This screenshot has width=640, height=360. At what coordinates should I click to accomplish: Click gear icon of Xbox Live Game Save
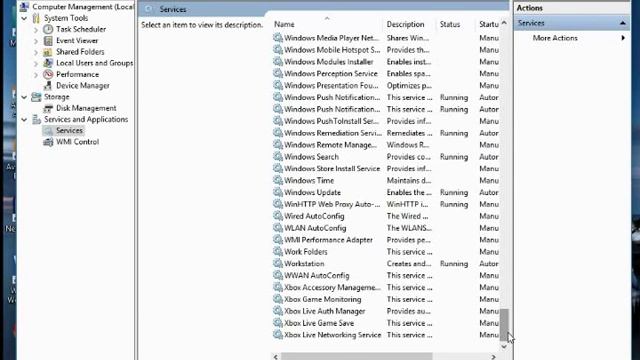[x=278, y=322]
